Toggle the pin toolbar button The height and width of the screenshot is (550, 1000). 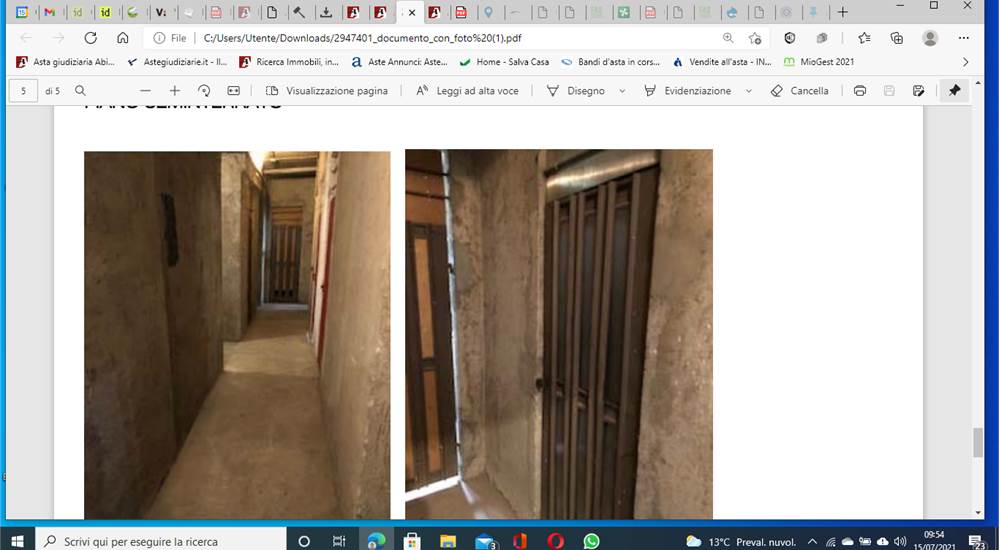point(954,91)
